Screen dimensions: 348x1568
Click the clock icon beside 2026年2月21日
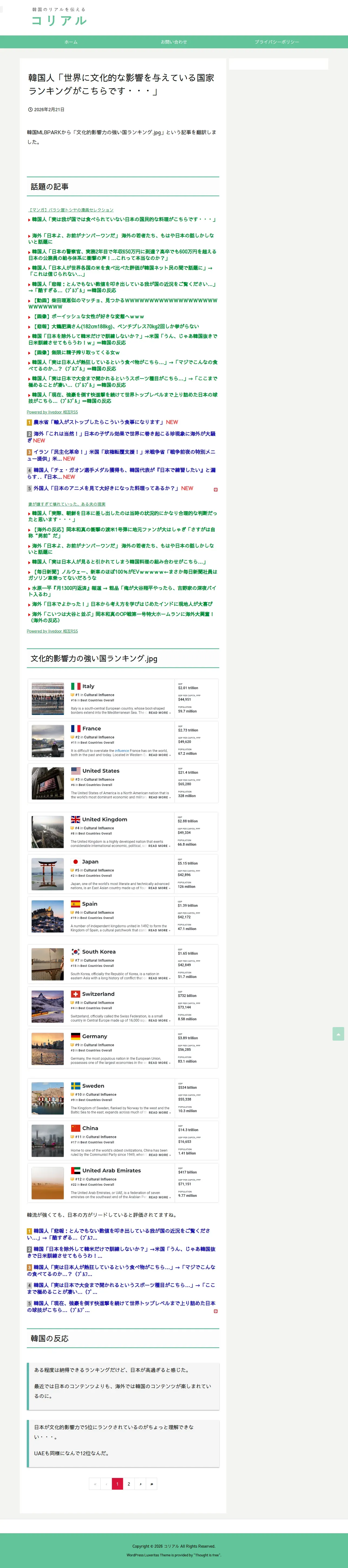[30, 110]
